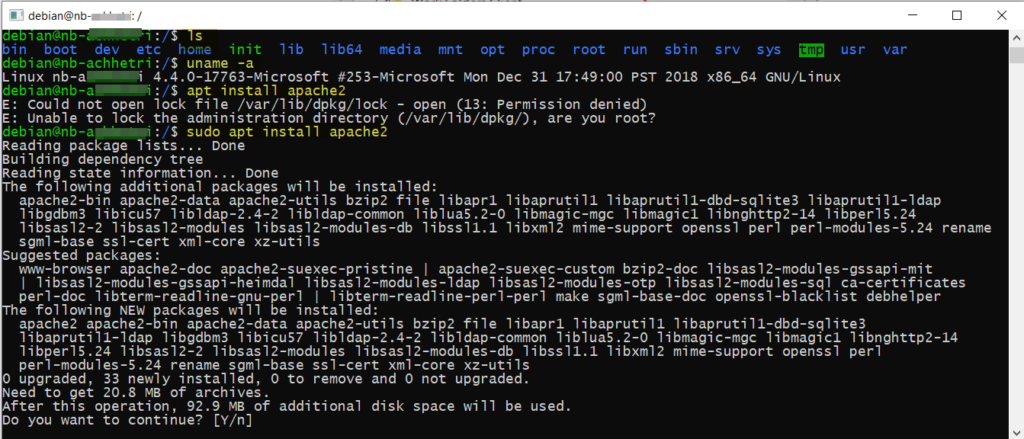
Task: Click the vertical scrollbar track
Action: point(1017,248)
